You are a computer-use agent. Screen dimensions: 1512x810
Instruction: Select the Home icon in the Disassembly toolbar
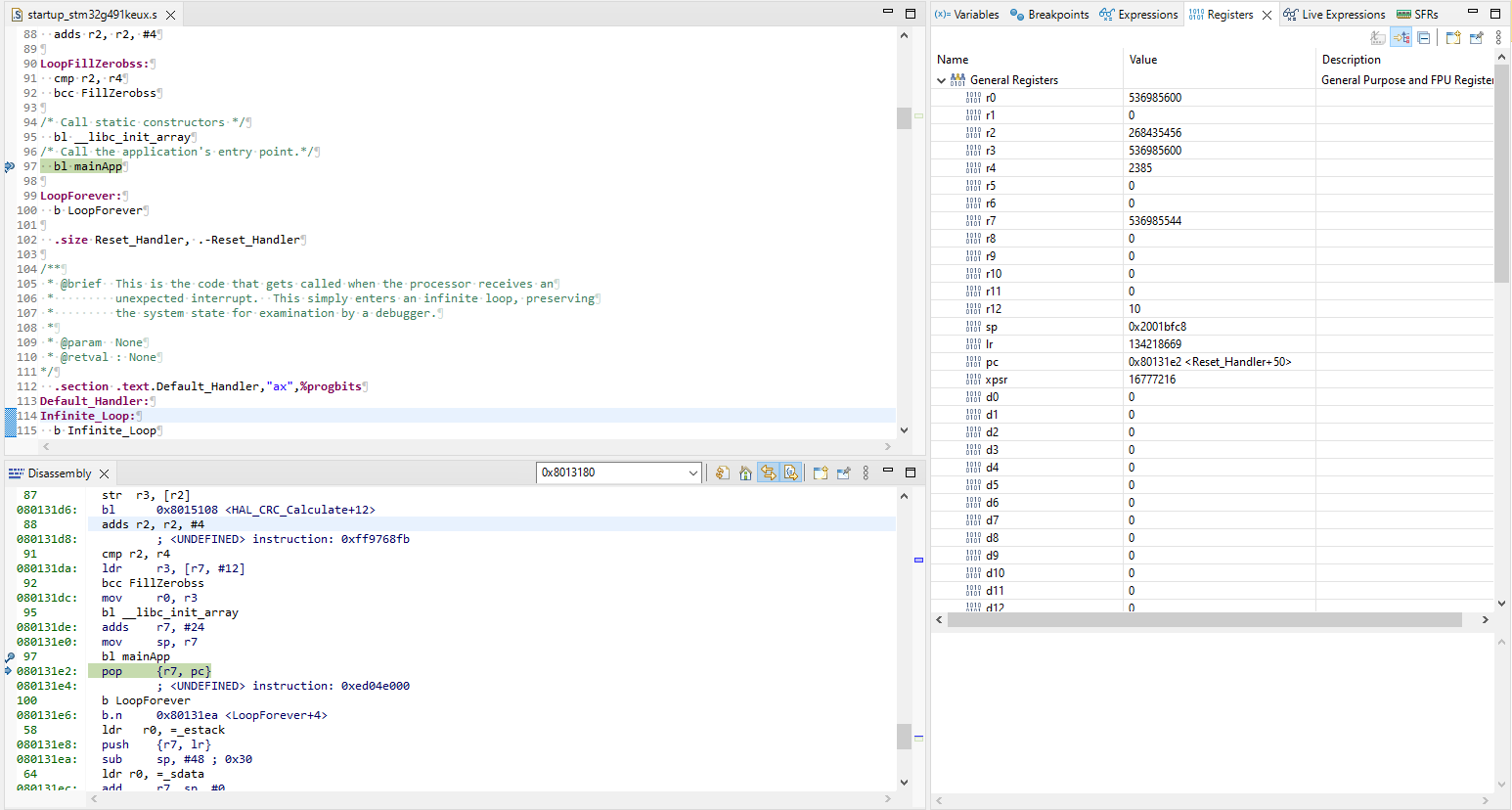(x=745, y=472)
